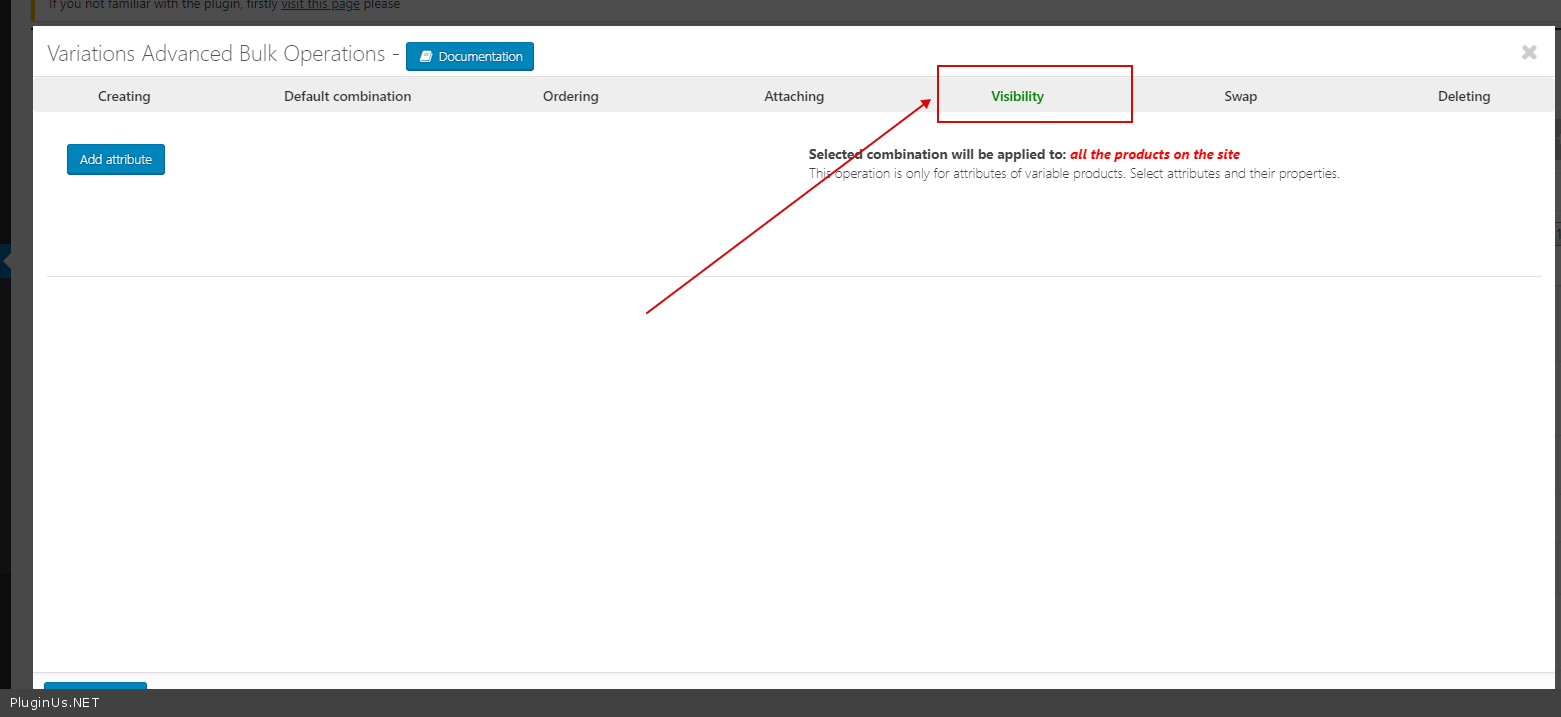Select the Visibility tab
Screen dimensions: 1561x717
(1017, 96)
